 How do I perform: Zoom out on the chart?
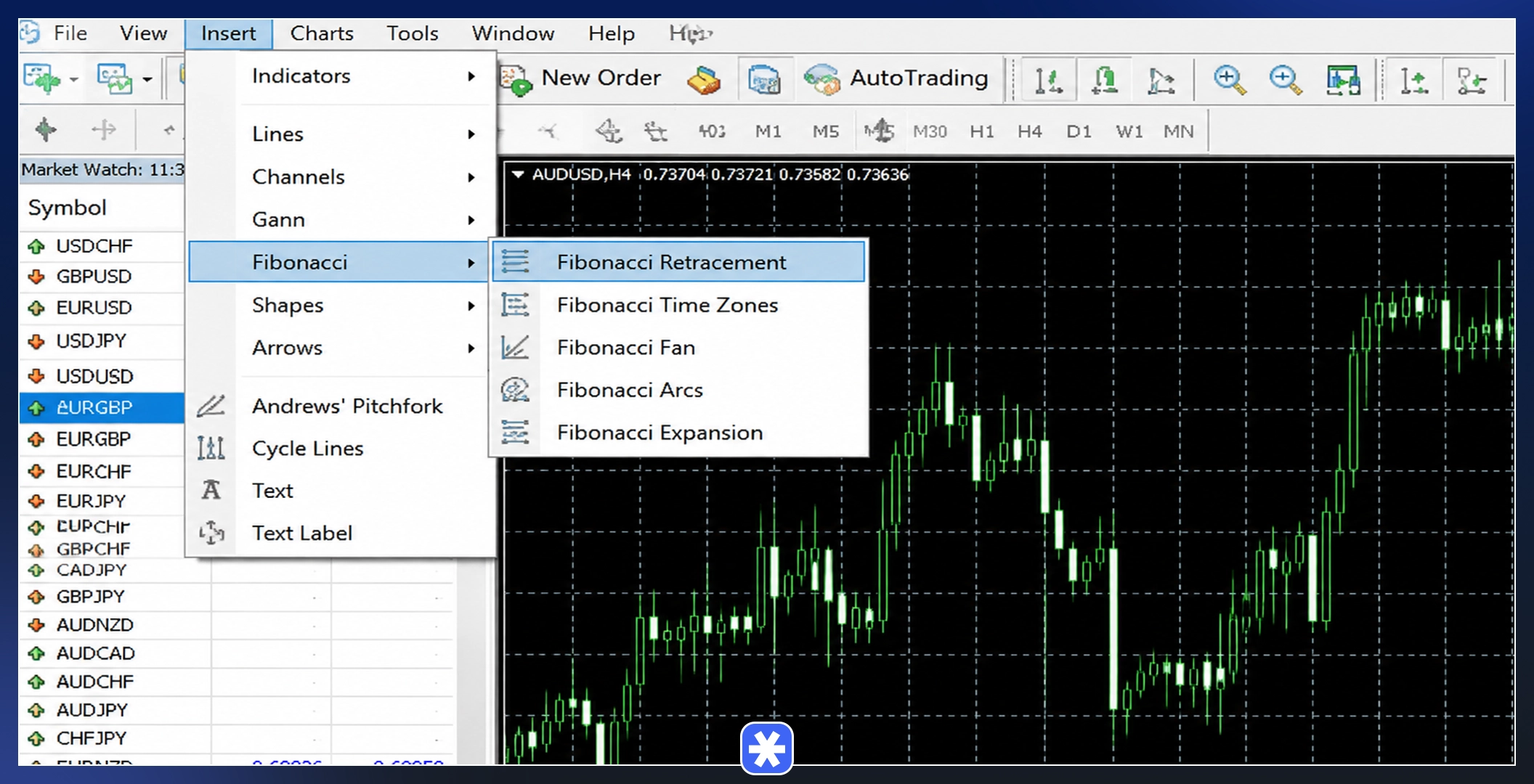[x=1285, y=80]
